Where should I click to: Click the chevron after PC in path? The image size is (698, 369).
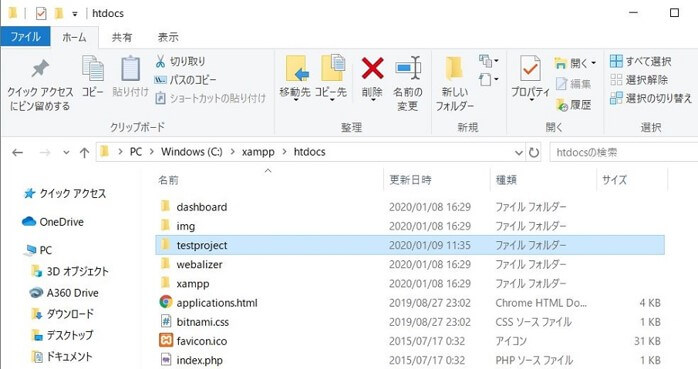coord(152,152)
